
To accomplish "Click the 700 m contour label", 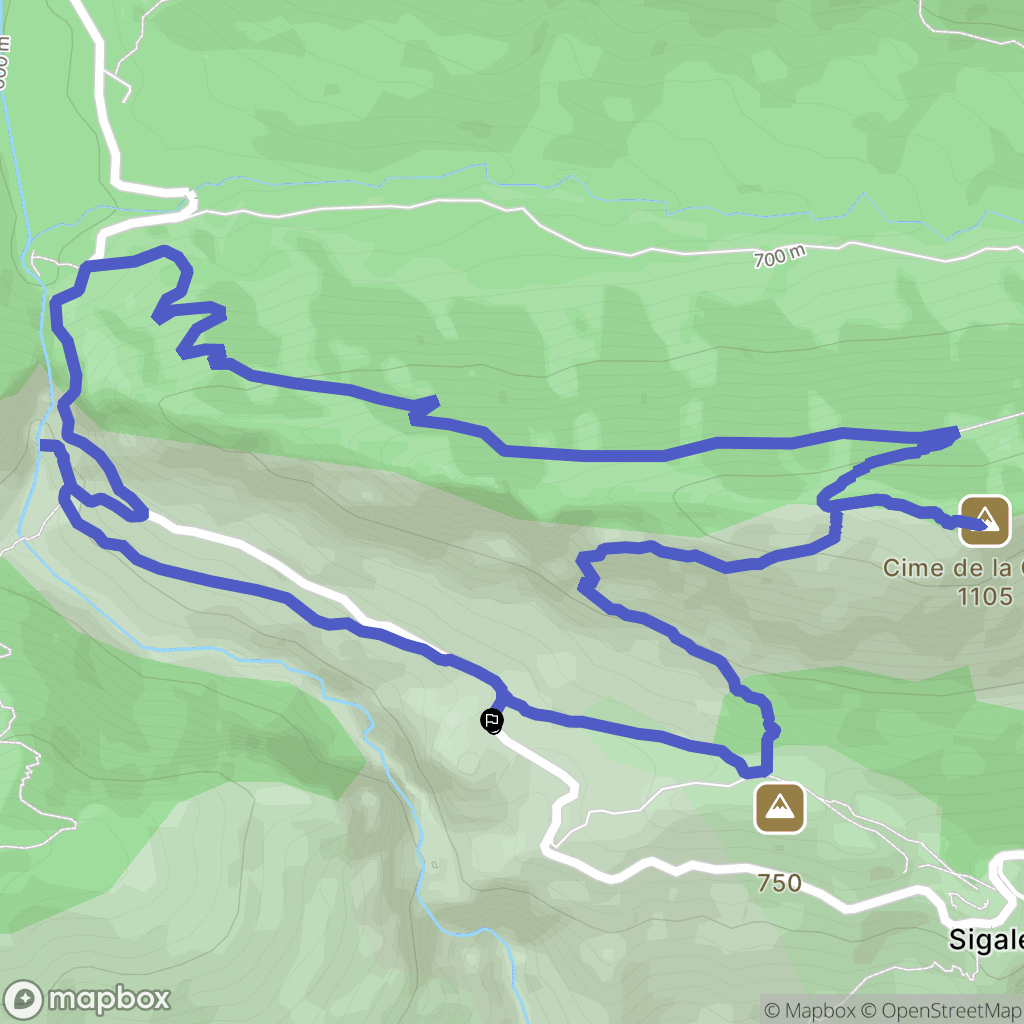I will [x=780, y=256].
